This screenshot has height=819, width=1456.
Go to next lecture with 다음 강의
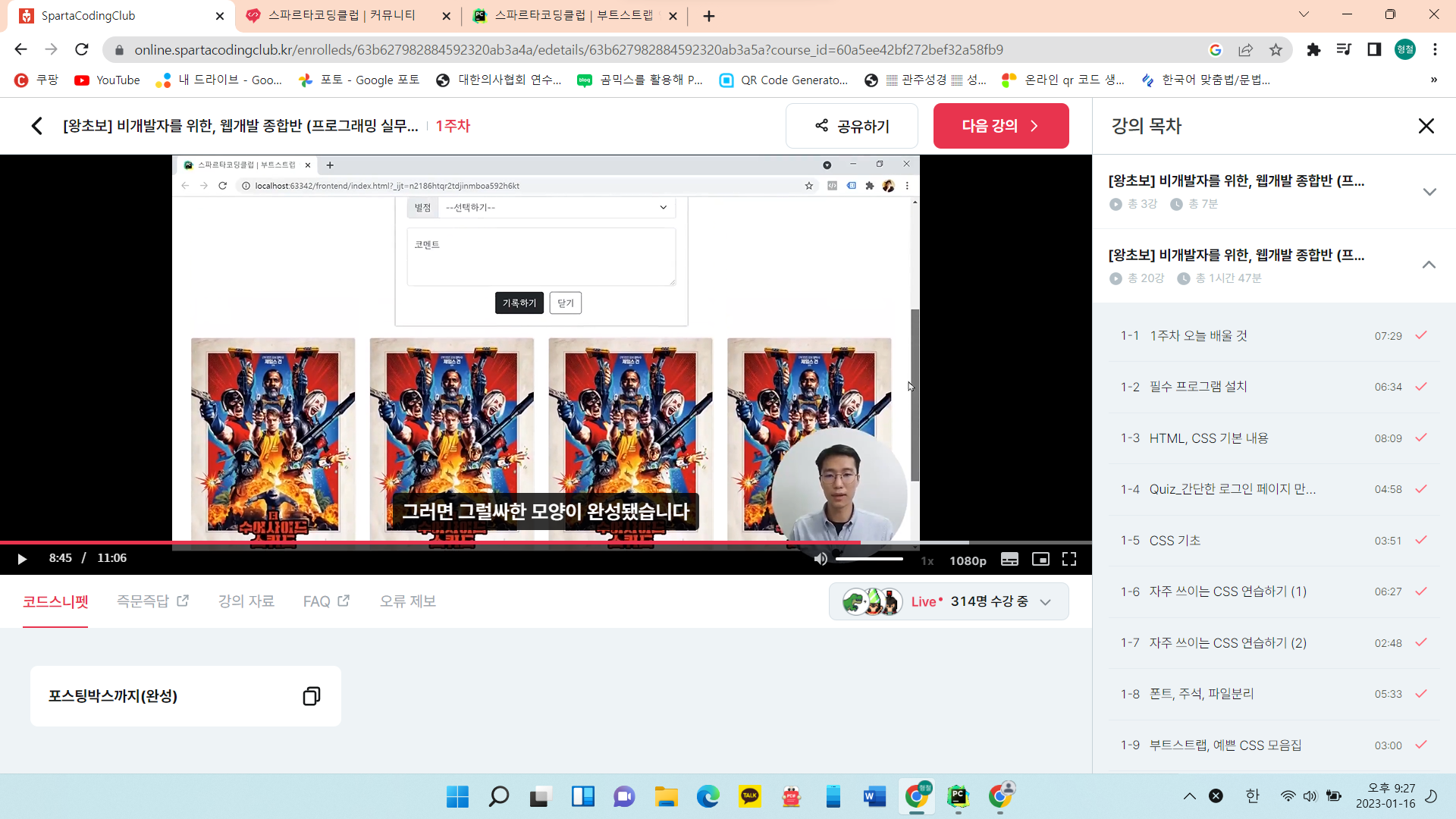click(1001, 126)
